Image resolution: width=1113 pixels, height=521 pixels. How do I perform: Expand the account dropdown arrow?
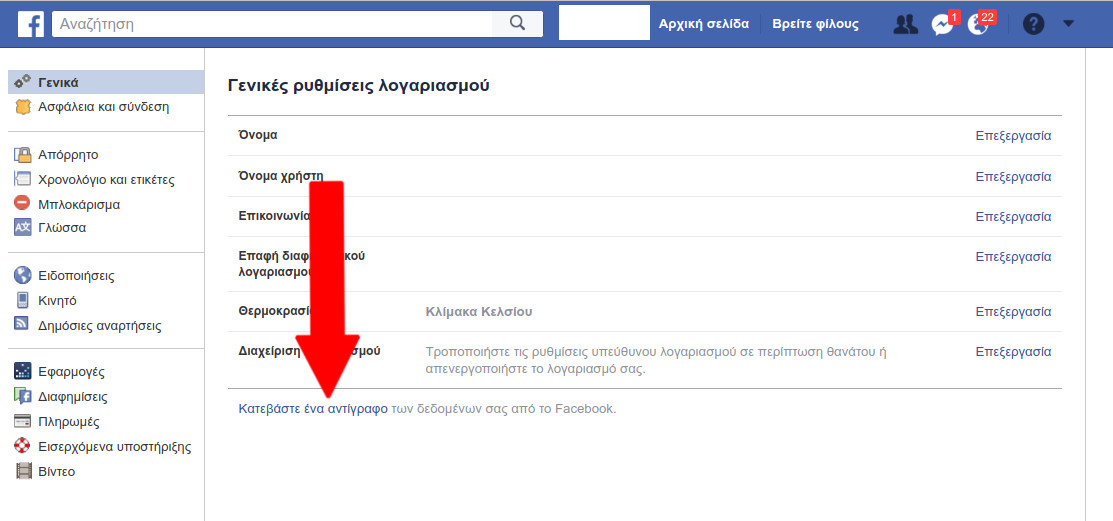coord(1068,24)
